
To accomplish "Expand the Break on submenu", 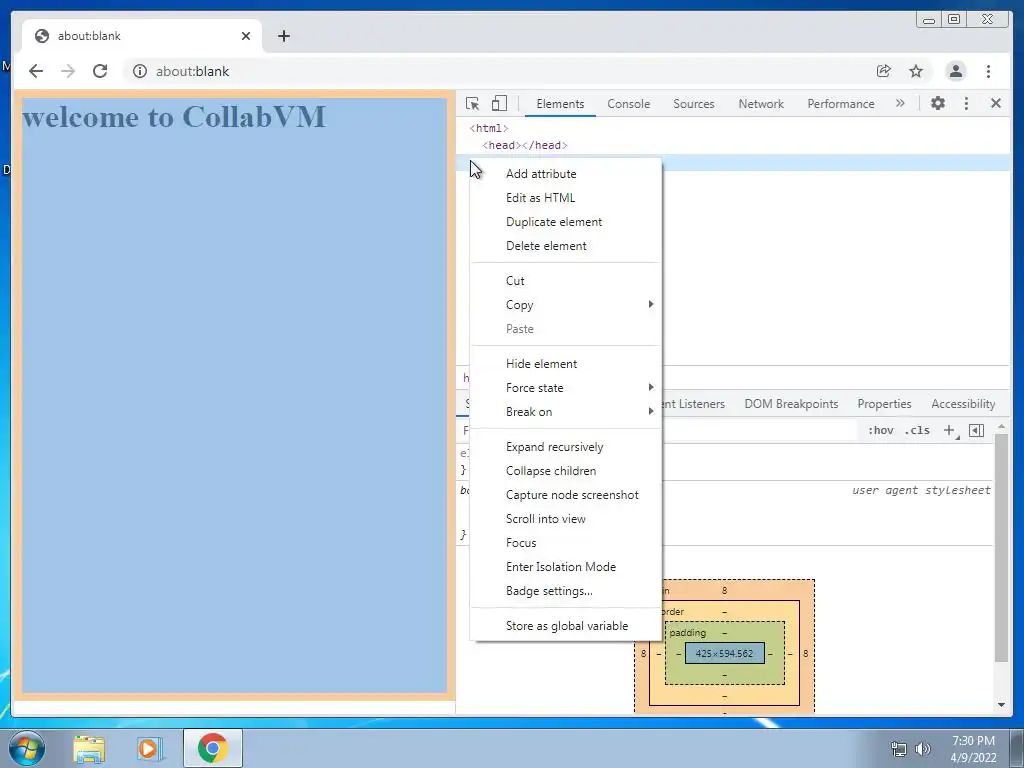I will coord(566,412).
